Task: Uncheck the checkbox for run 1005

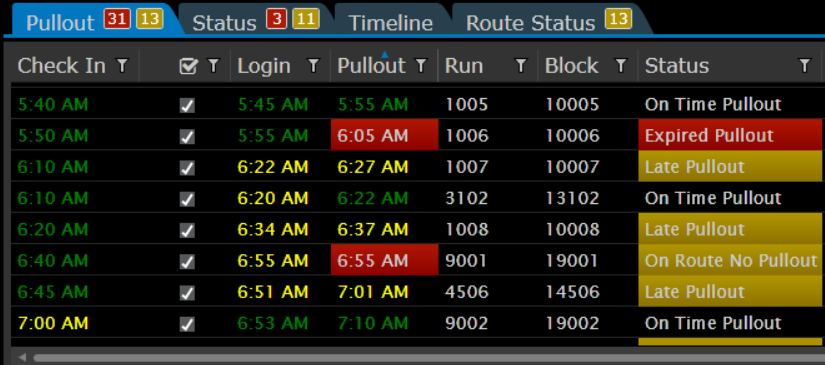Action: tap(187, 106)
